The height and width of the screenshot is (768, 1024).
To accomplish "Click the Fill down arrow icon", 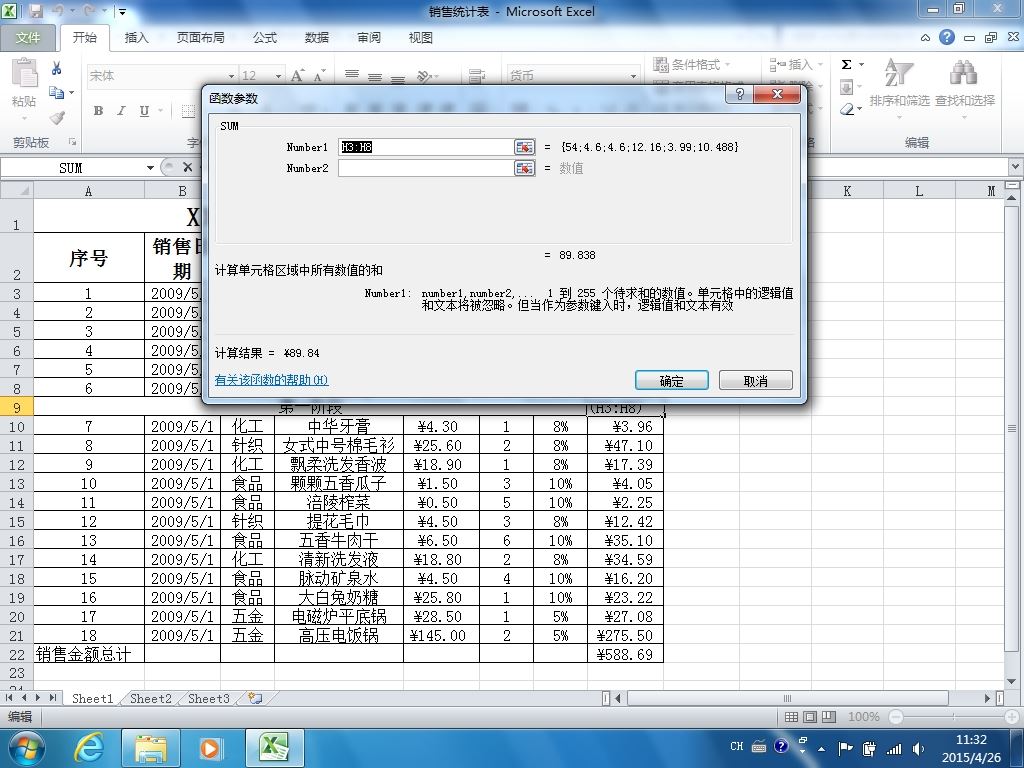I will click(x=846, y=87).
